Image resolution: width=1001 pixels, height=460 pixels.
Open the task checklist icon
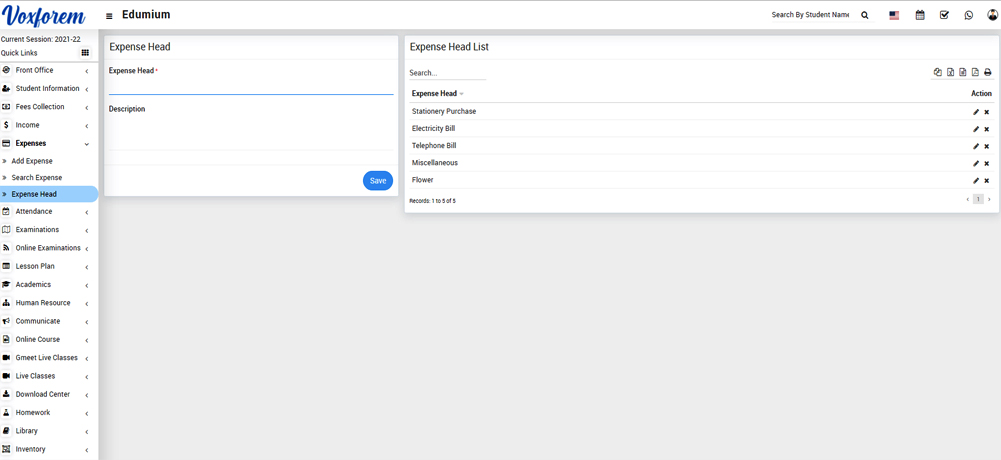(x=944, y=15)
